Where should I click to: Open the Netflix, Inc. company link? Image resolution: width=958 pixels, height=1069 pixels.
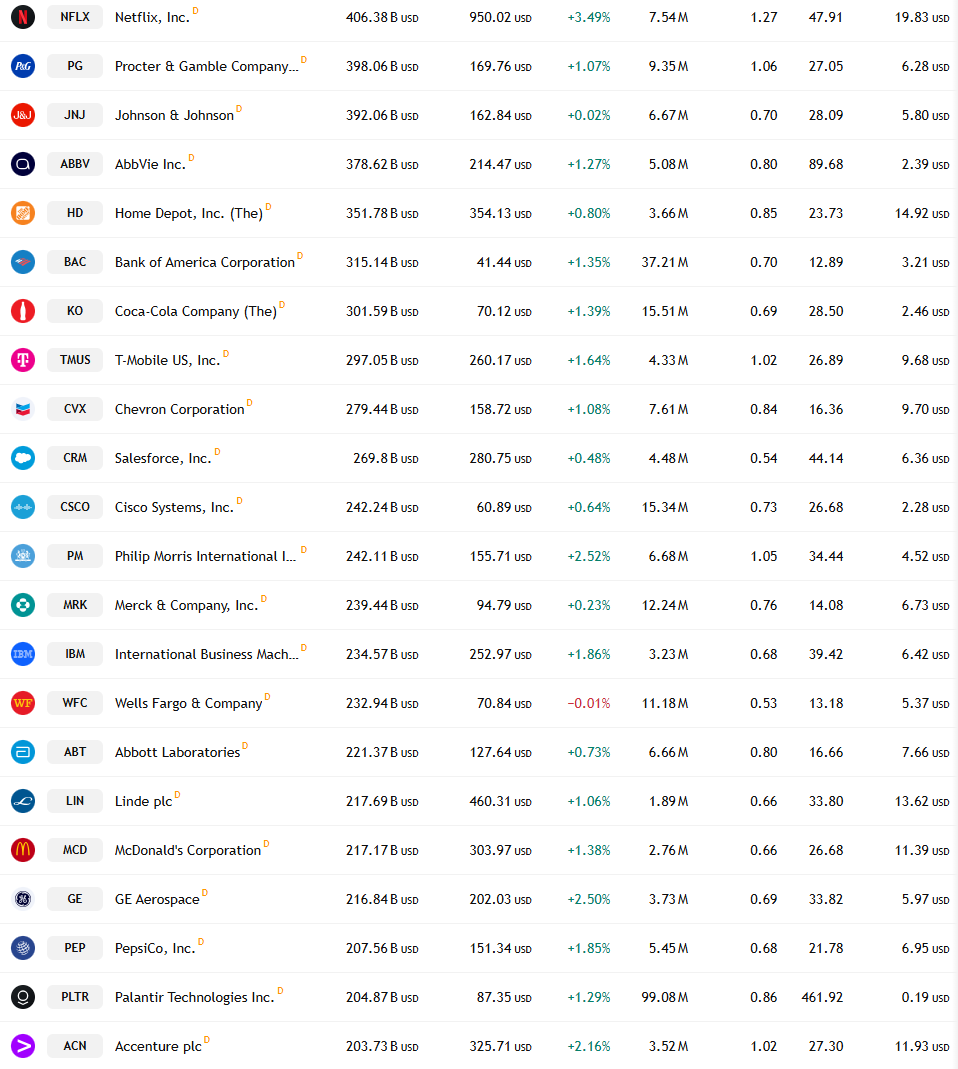[x=152, y=17]
